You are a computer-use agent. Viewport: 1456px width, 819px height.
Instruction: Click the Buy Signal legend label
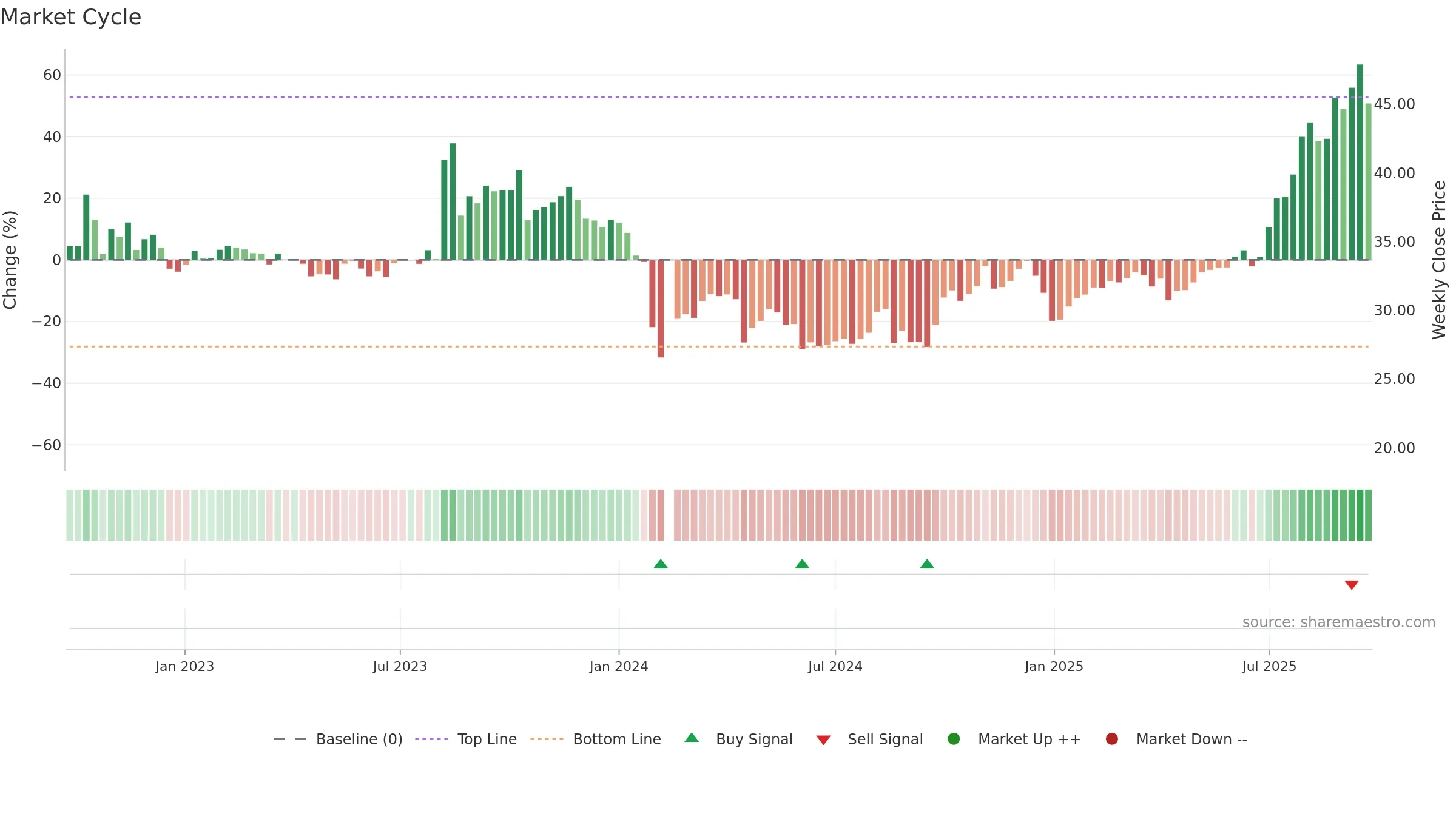754,740
